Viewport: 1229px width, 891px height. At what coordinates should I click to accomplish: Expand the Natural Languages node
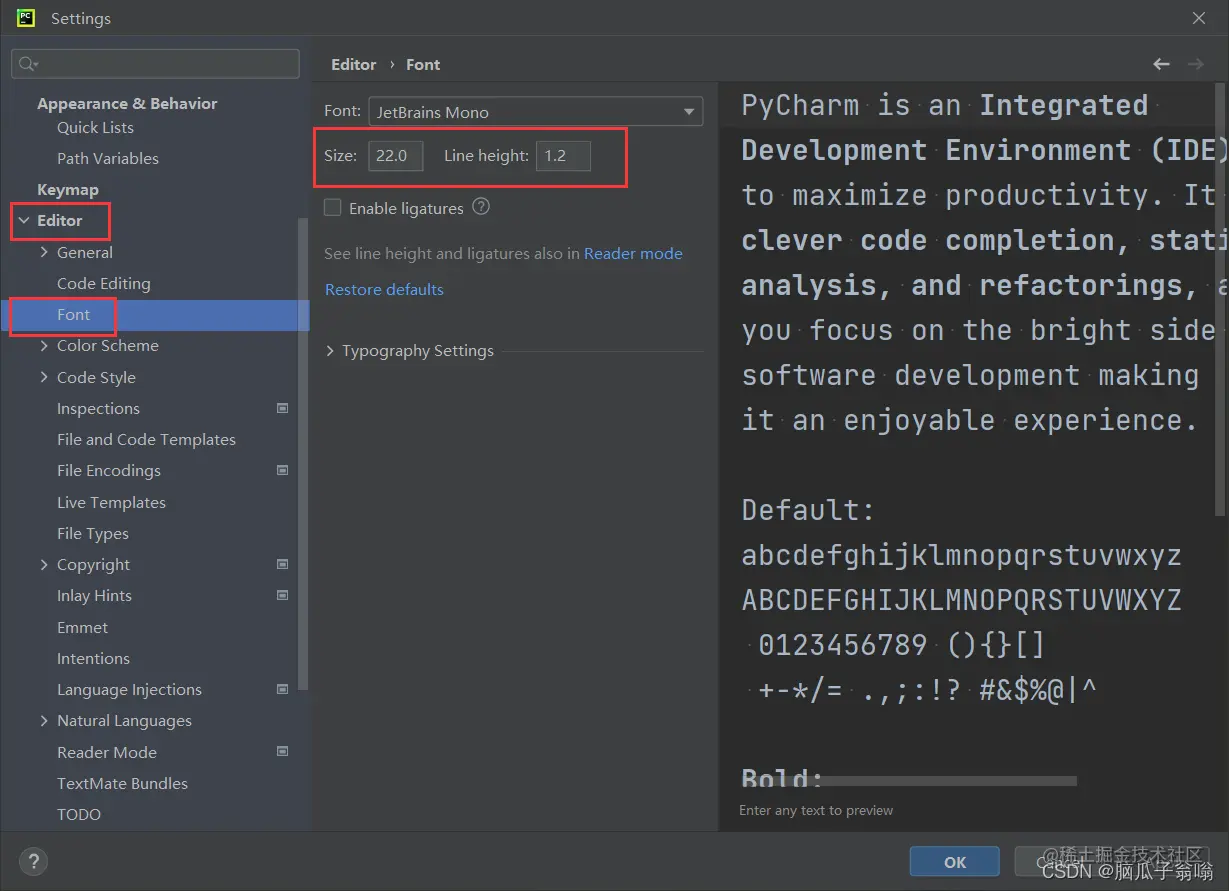44,720
